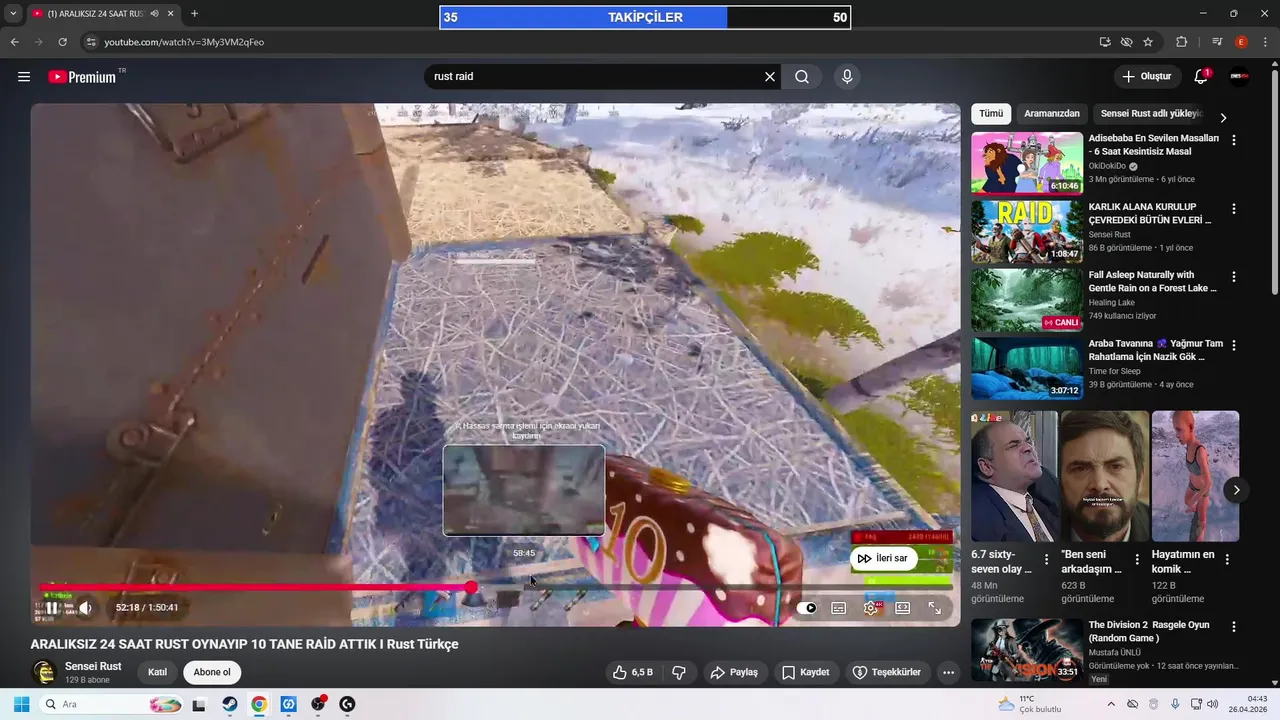1280x720 pixels.
Task: Open the tab search dropdown arrow
Action: tap(13, 14)
